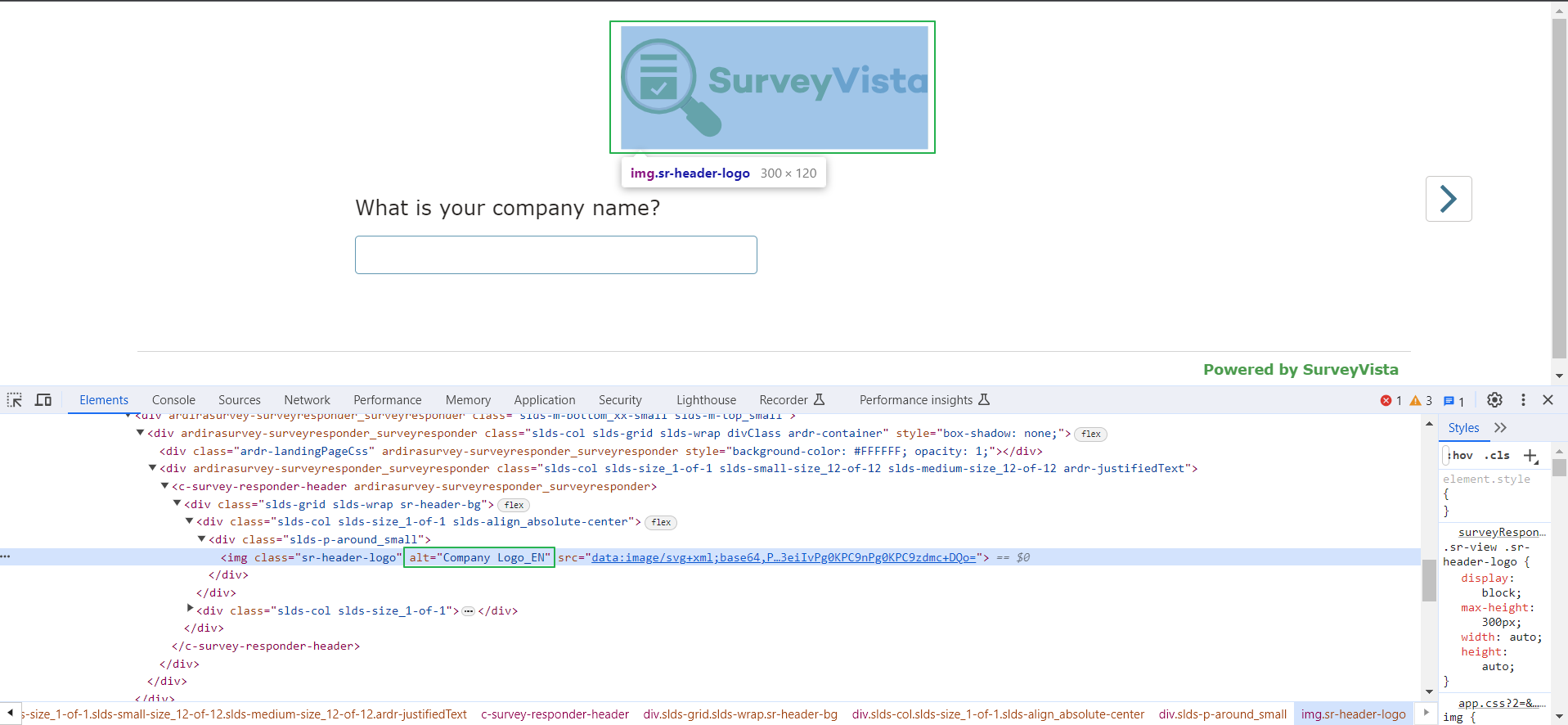Click the selected row three-dot actions

tap(6, 556)
